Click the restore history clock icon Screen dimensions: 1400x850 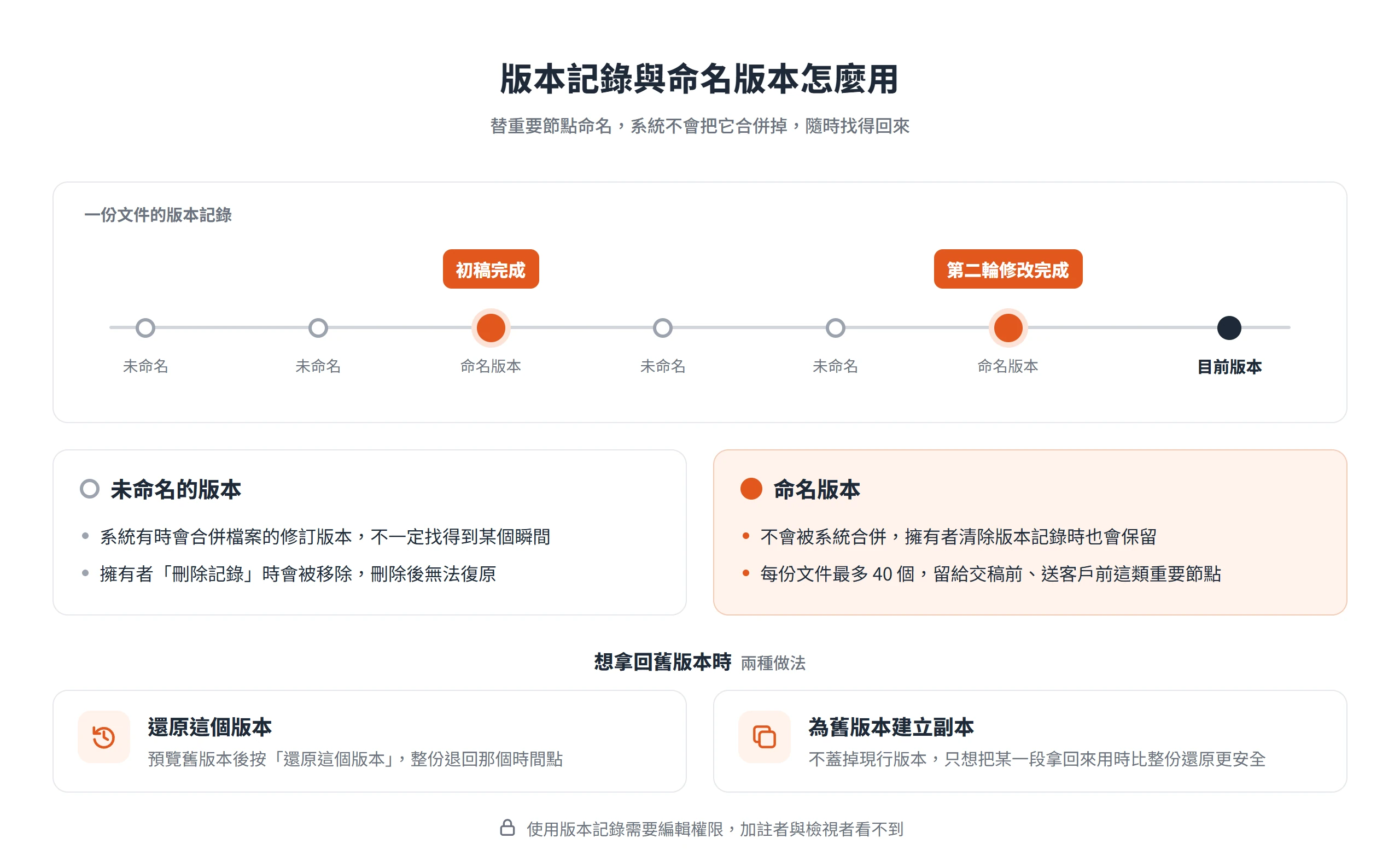click(x=104, y=737)
